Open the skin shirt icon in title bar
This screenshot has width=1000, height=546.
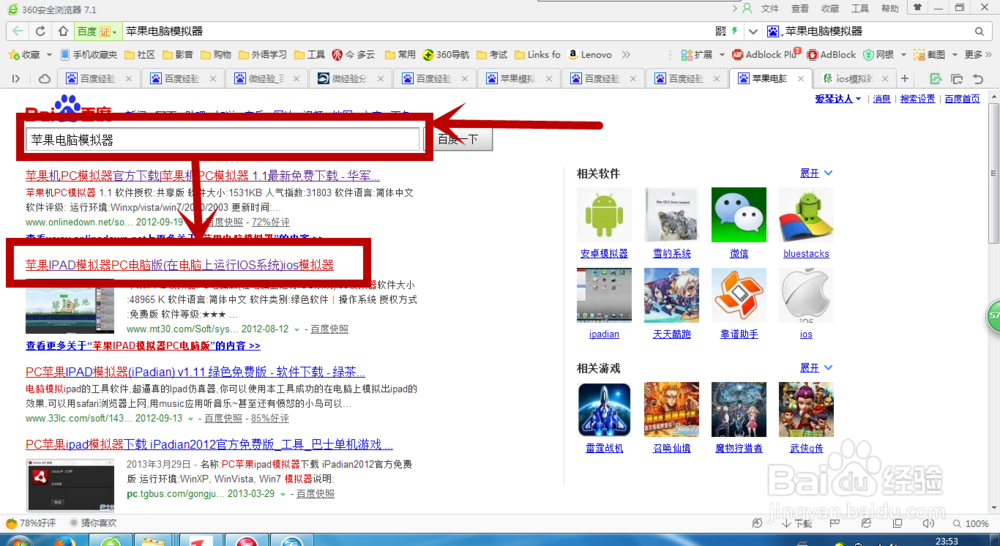point(917,8)
